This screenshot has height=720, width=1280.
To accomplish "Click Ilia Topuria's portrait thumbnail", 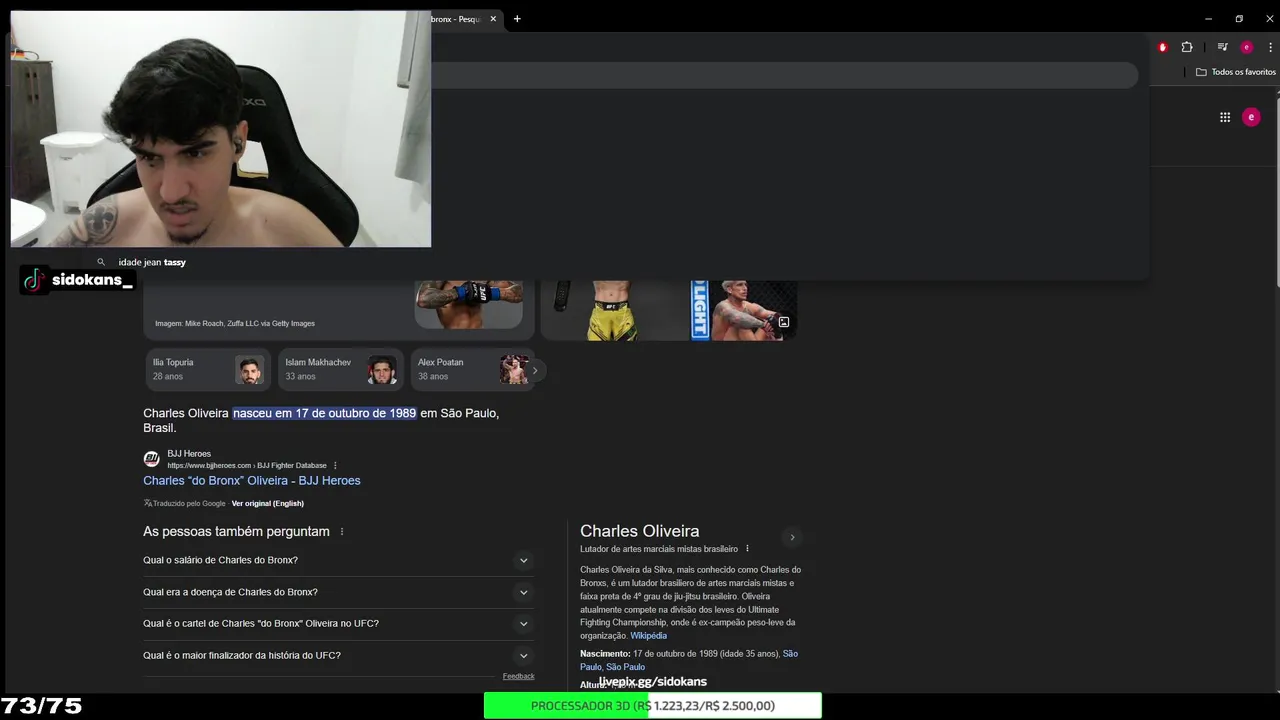I will [249, 370].
